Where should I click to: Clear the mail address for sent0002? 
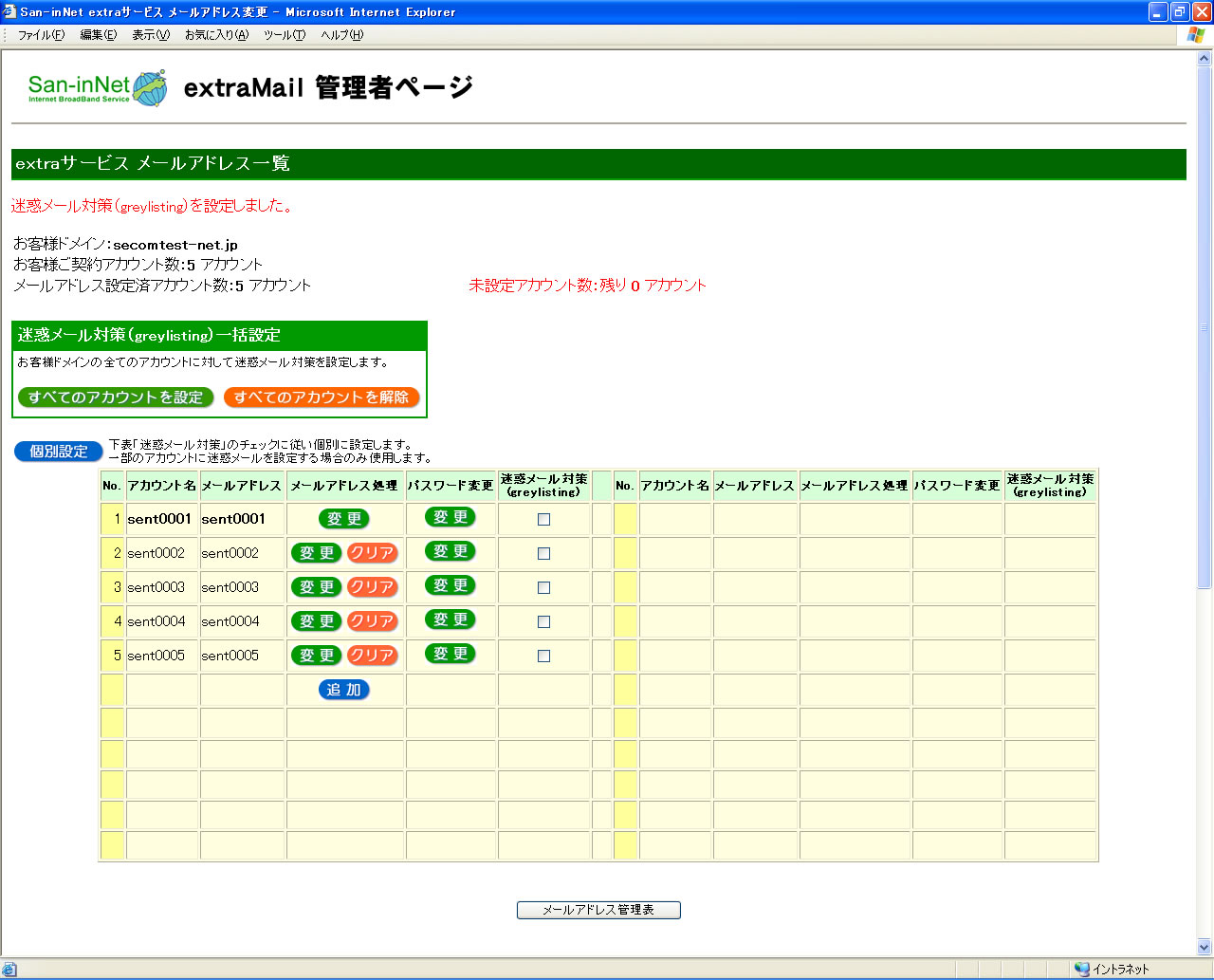click(x=372, y=553)
